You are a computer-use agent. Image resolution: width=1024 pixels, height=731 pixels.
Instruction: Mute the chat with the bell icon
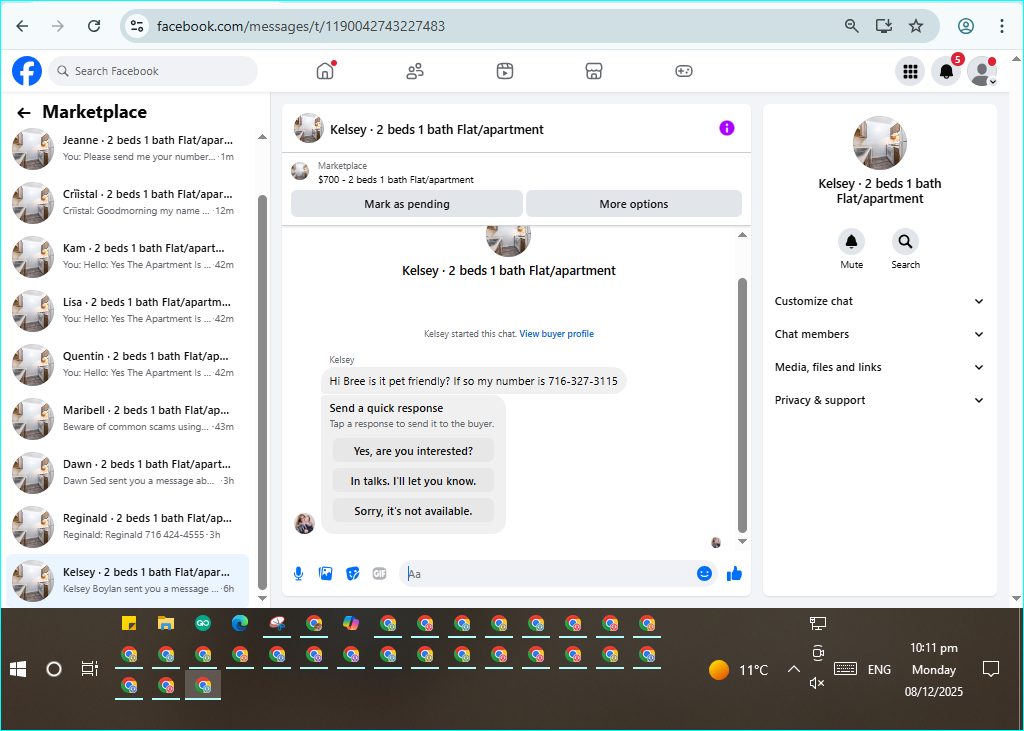pyautogui.click(x=852, y=242)
